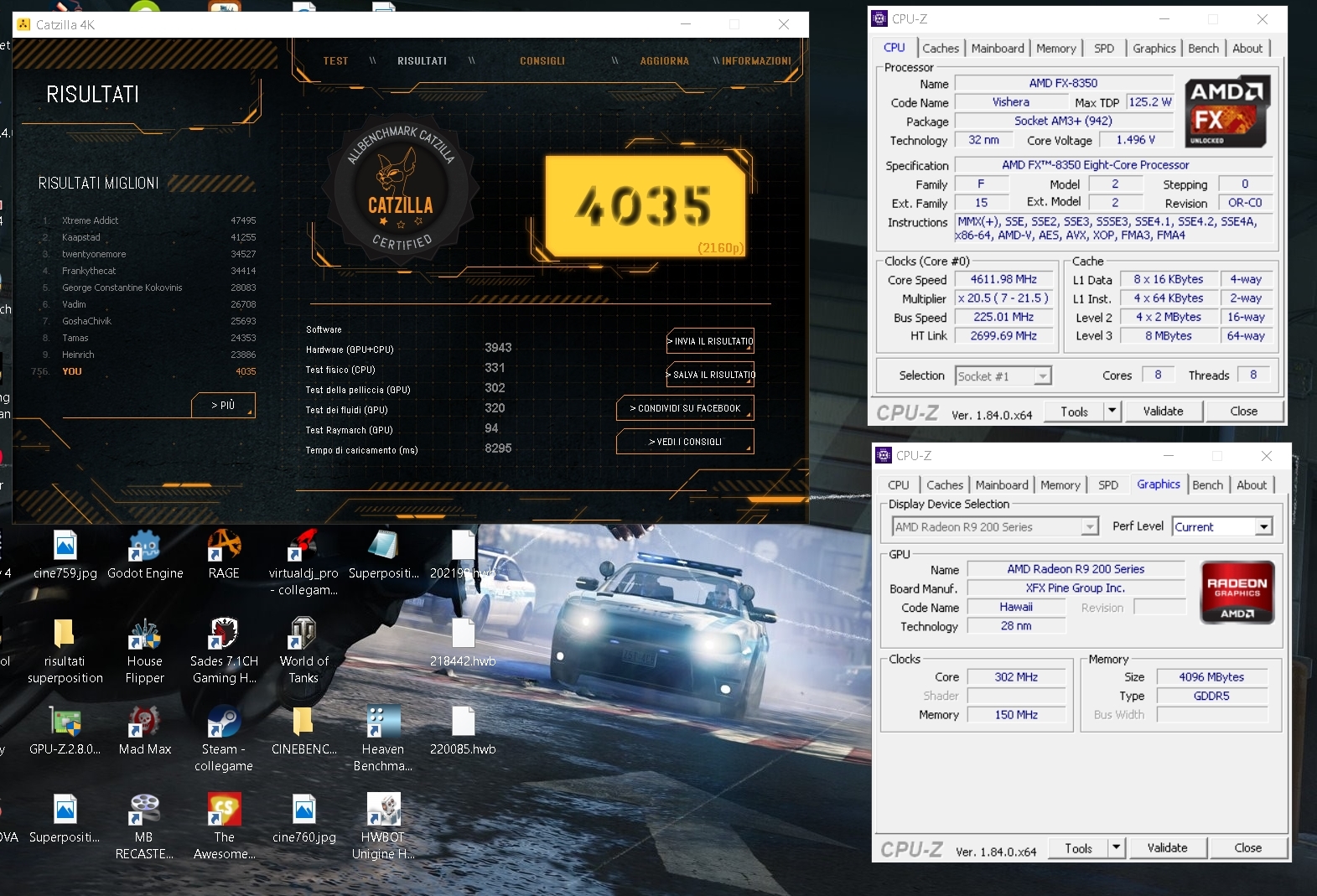The height and width of the screenshot is (896, 1317).
Task: Click the 4035 score badge in Catzilla
Action: [x=646, y=206]
